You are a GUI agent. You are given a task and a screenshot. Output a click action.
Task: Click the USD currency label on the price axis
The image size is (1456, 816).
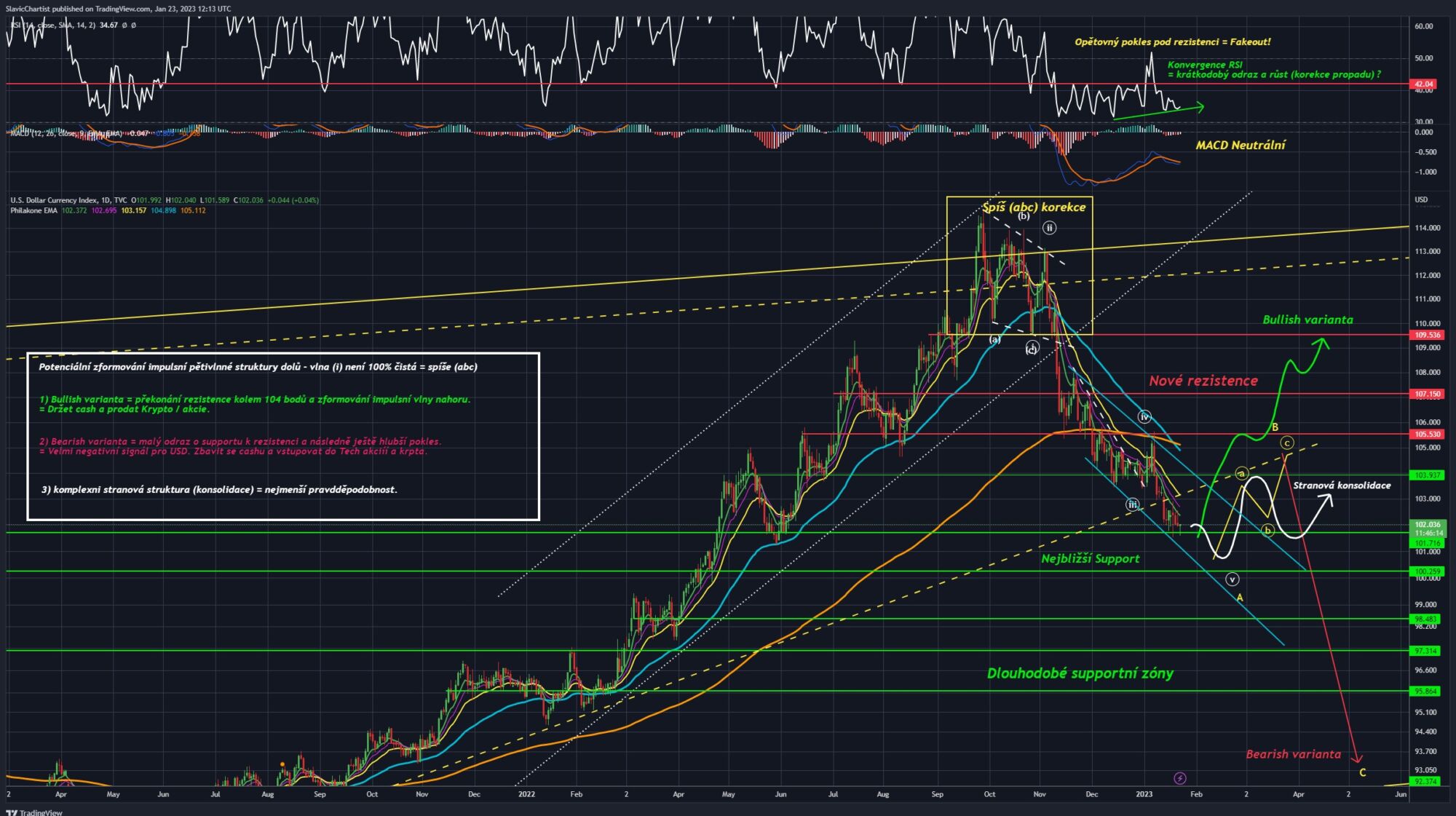click(1421, 199)
